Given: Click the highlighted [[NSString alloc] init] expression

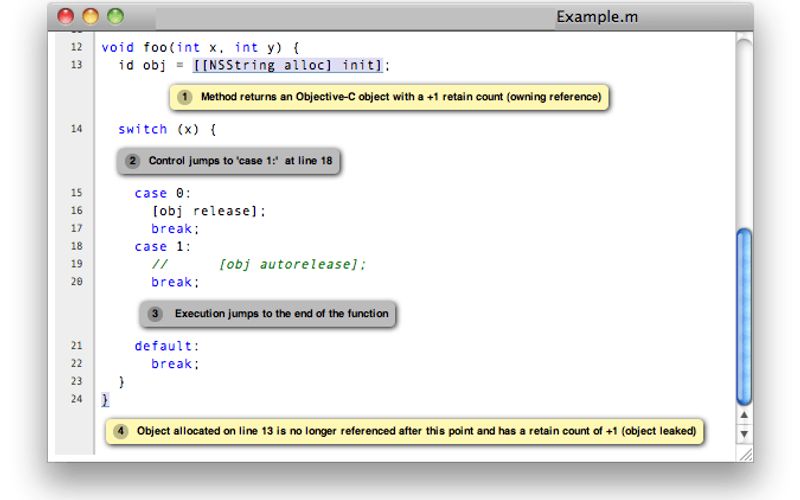Looking at the screenshot, I should [x=288, y=65].
